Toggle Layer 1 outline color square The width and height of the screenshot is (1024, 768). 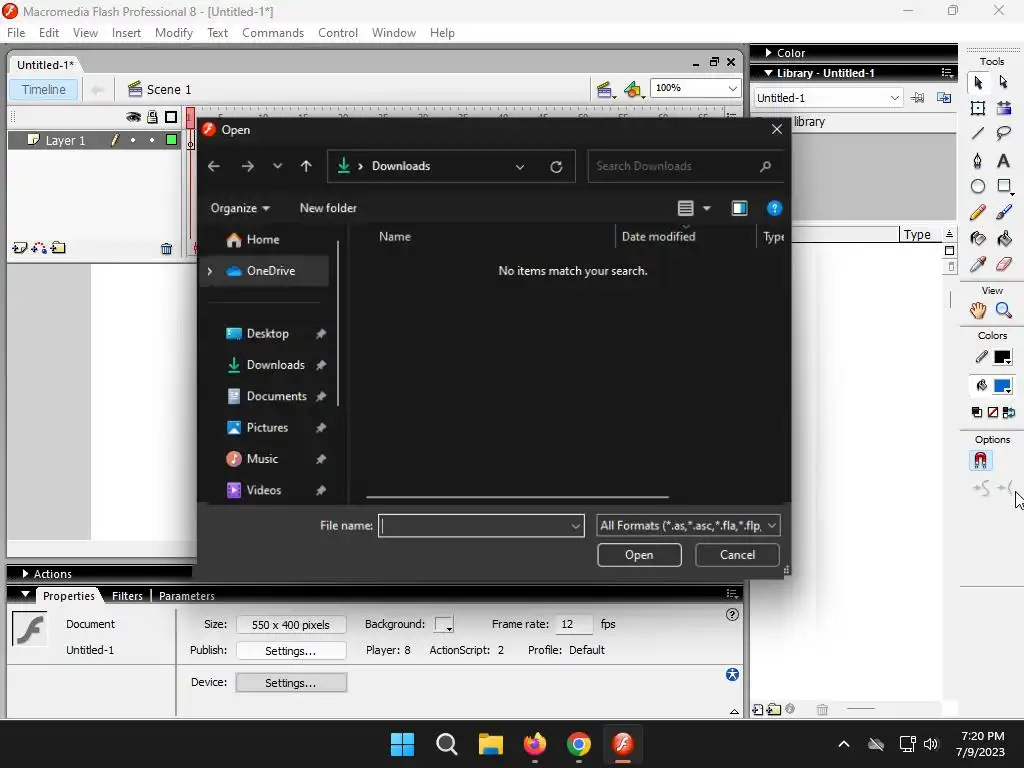[172, 140]
